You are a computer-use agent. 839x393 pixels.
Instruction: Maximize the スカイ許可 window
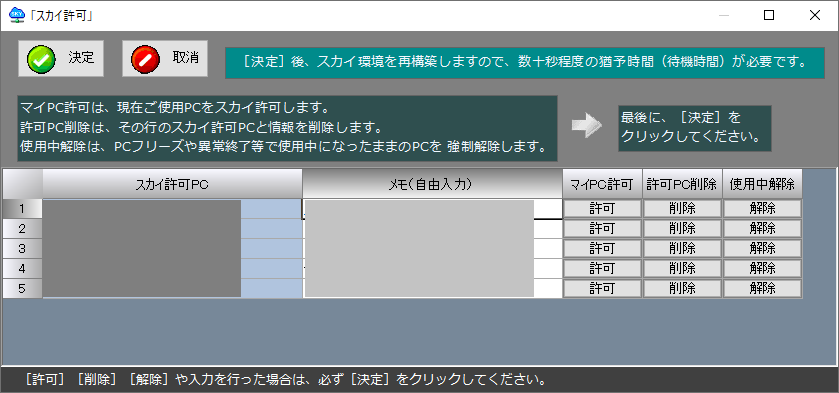click(x=769, y=16)
